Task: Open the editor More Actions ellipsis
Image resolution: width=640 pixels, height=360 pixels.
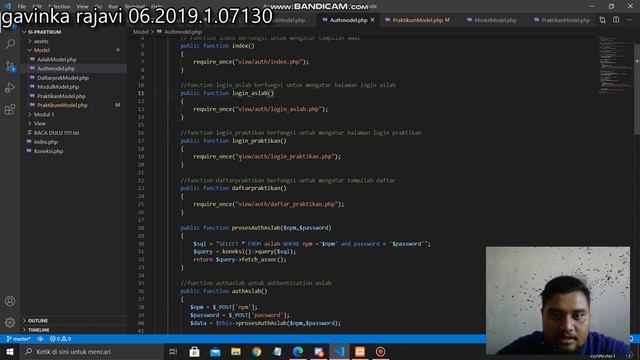Action: (629, 20)
